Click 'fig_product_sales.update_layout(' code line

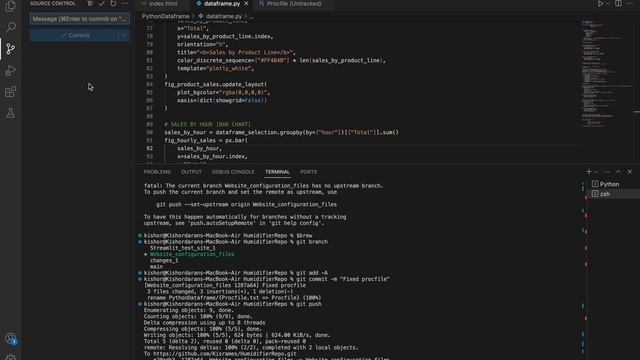216,84
